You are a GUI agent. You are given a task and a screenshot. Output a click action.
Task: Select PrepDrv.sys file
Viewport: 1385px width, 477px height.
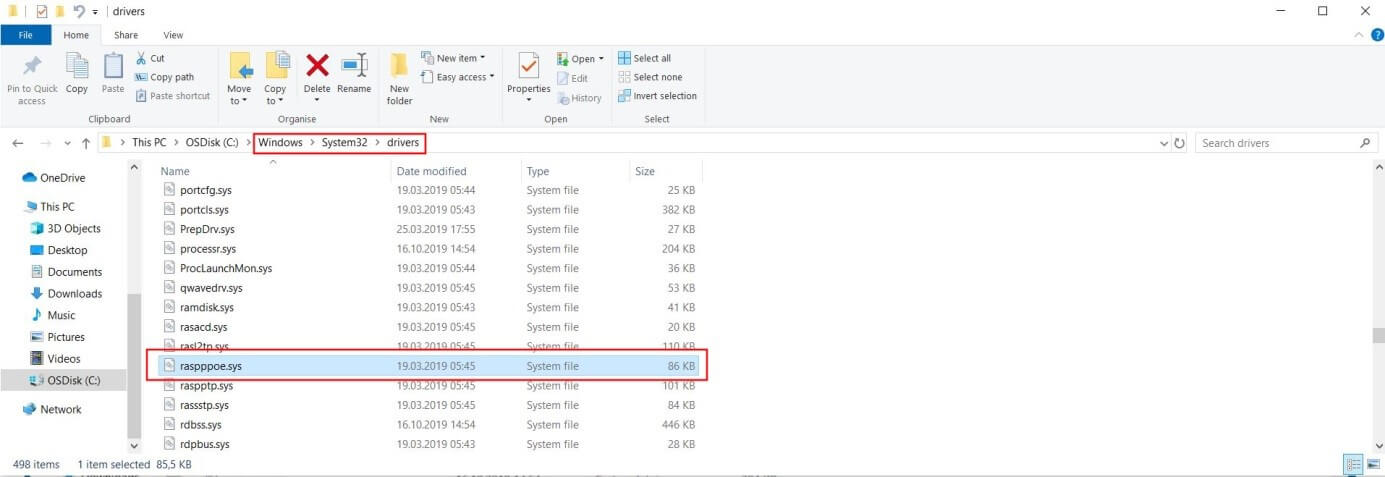[427, 229]
